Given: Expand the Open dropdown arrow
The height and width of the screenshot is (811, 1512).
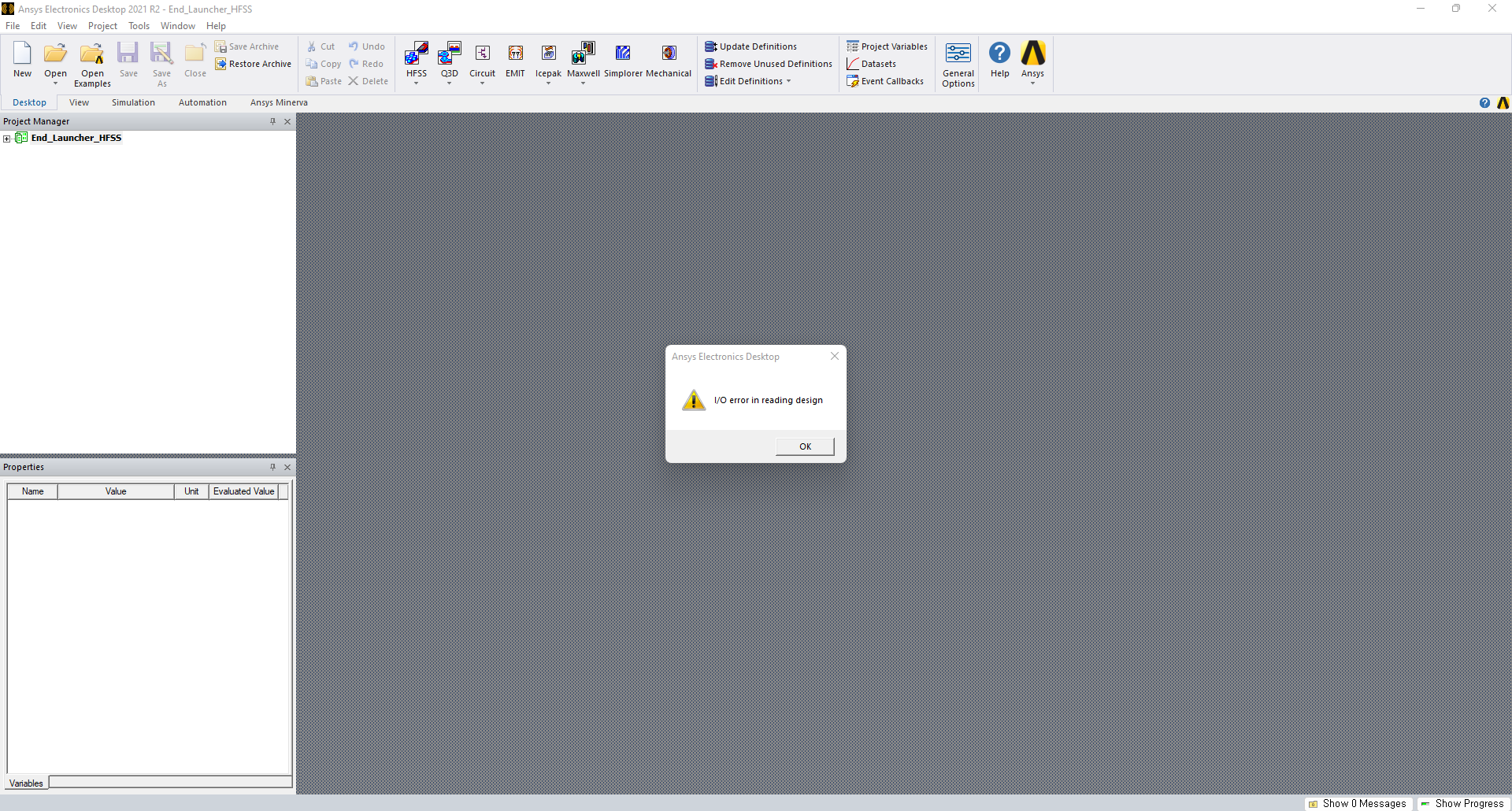Looking at the screenshot, I should pyautogui.click(x=55, y=83).
